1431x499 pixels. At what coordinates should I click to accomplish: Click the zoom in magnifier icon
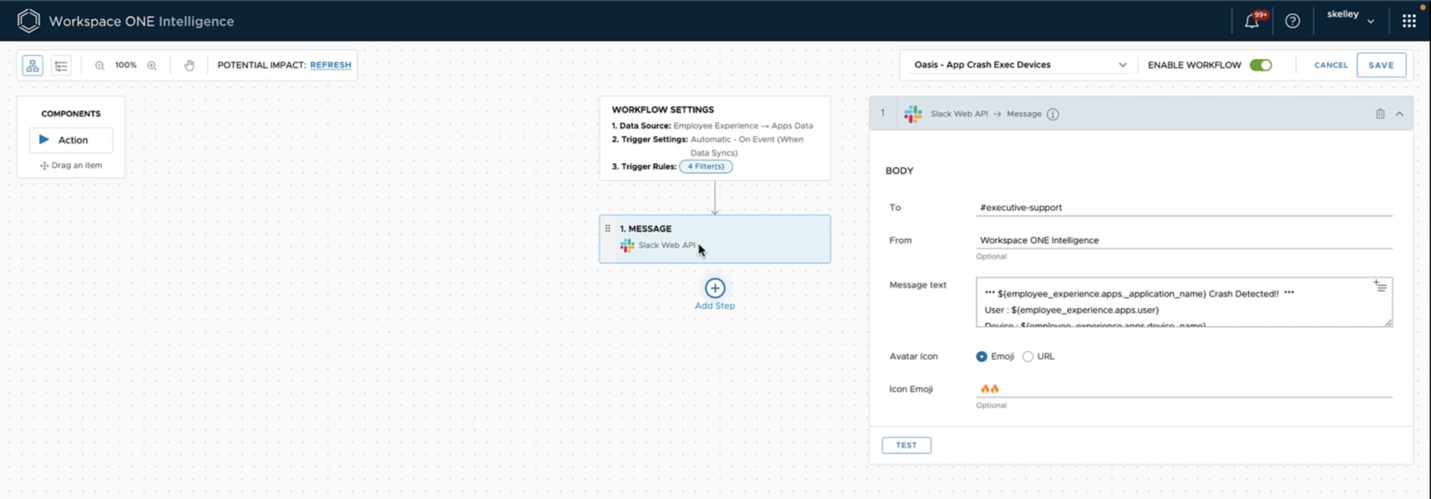152,66
